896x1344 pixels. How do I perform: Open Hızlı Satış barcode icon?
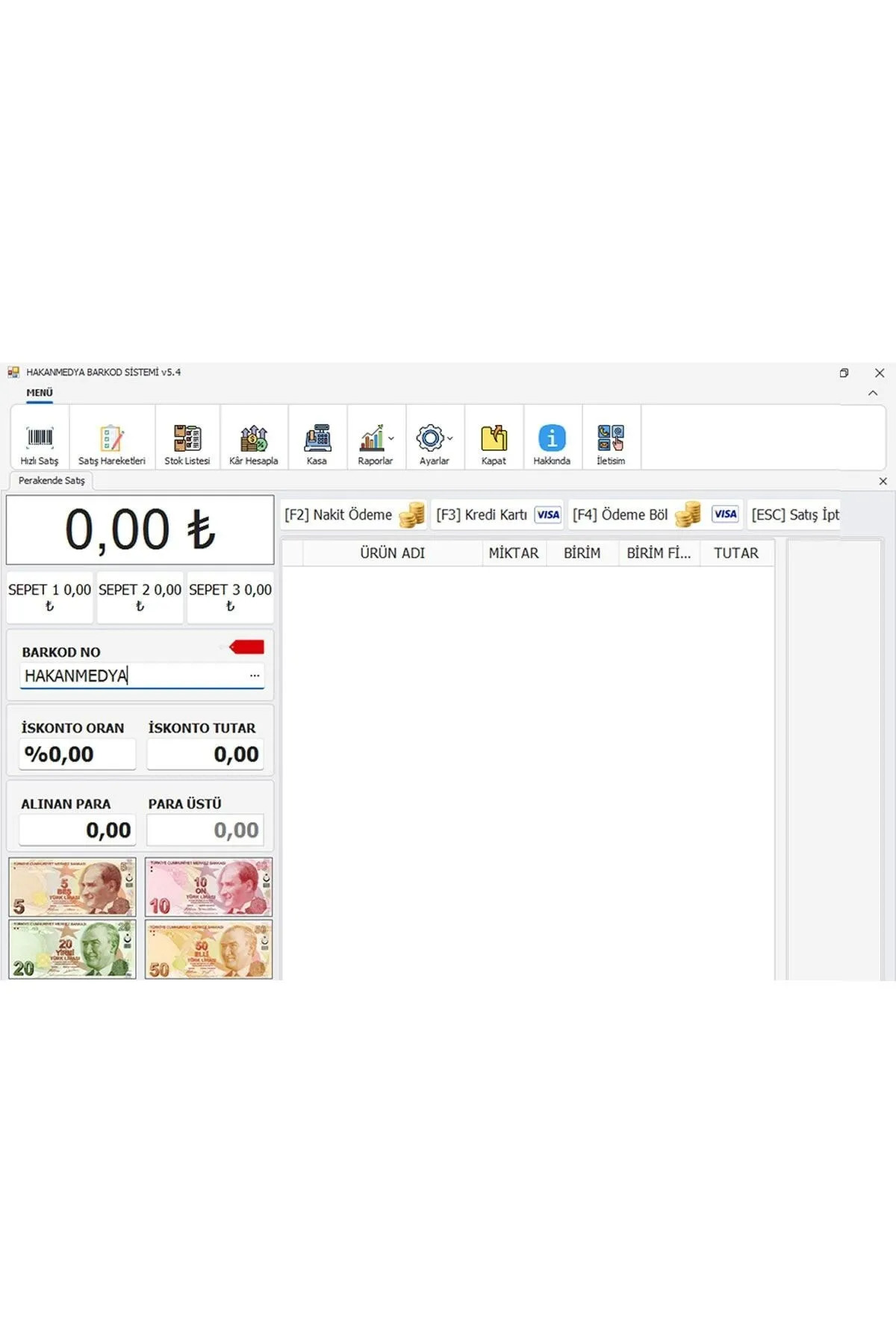(40, 438)
